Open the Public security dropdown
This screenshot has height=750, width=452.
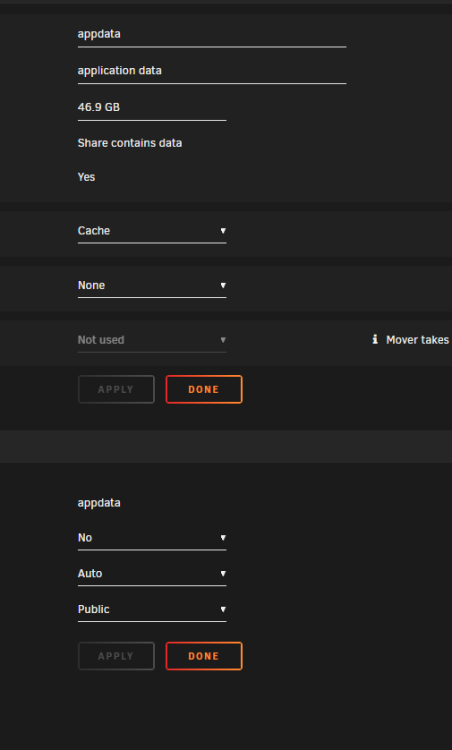[152, 609]
